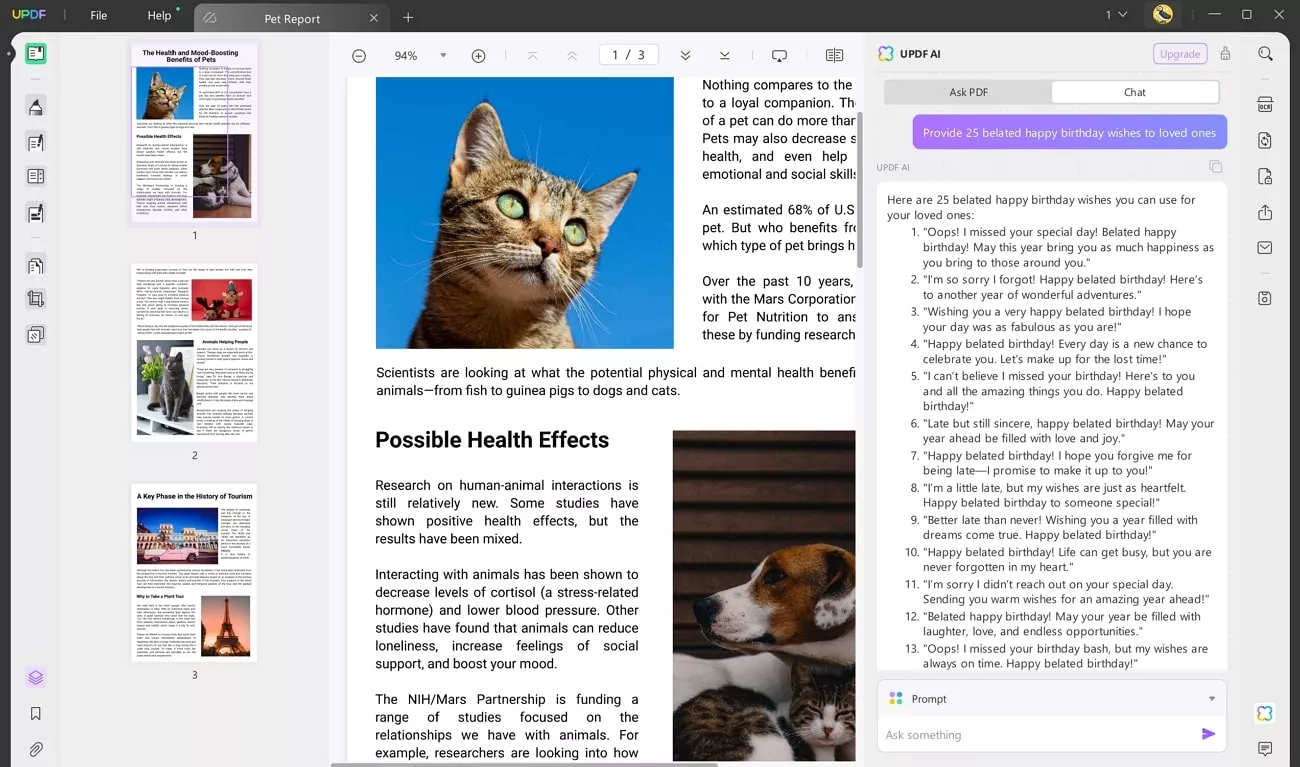The image size is (1300, 767).
Task: Open page 2 thumbnail
Action: click(194, 352)
